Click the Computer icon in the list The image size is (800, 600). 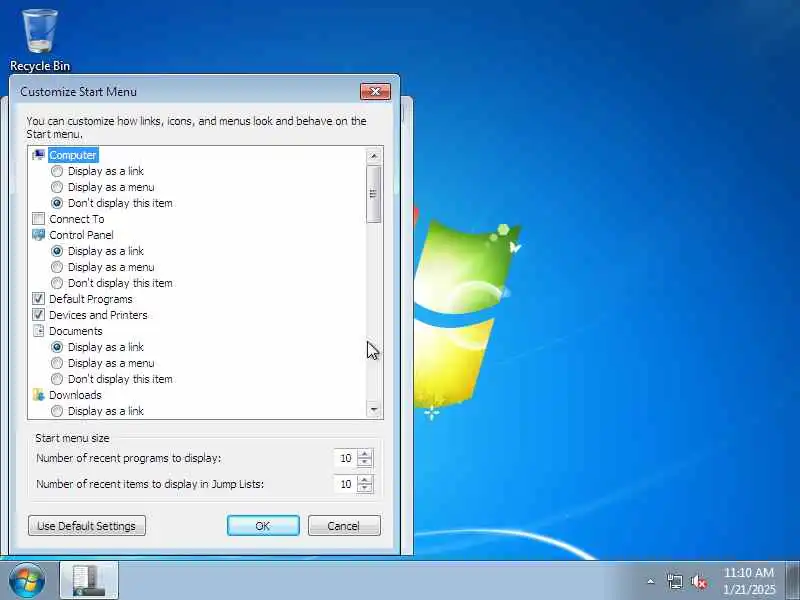point(38,155)
